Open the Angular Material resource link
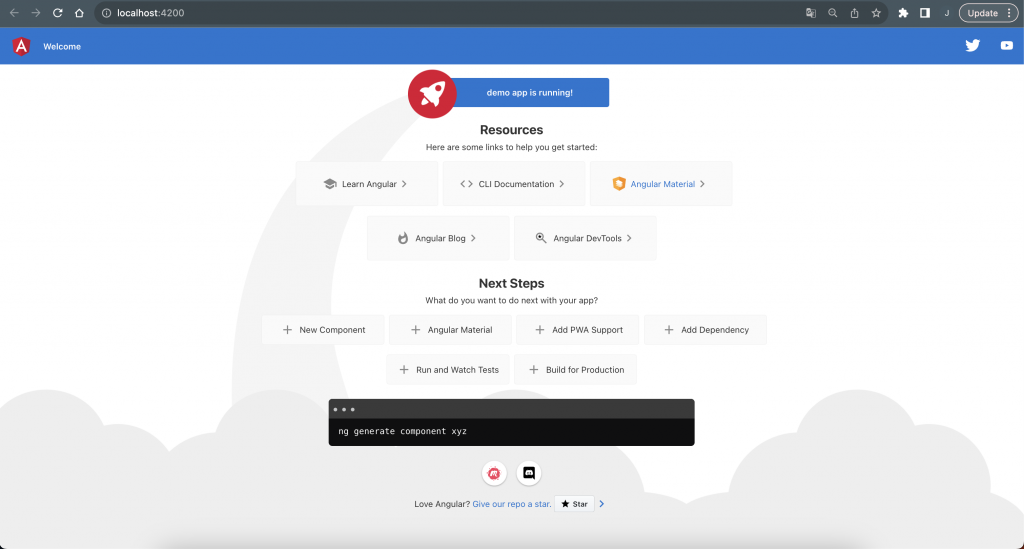1024x549 pixels. 661,184
